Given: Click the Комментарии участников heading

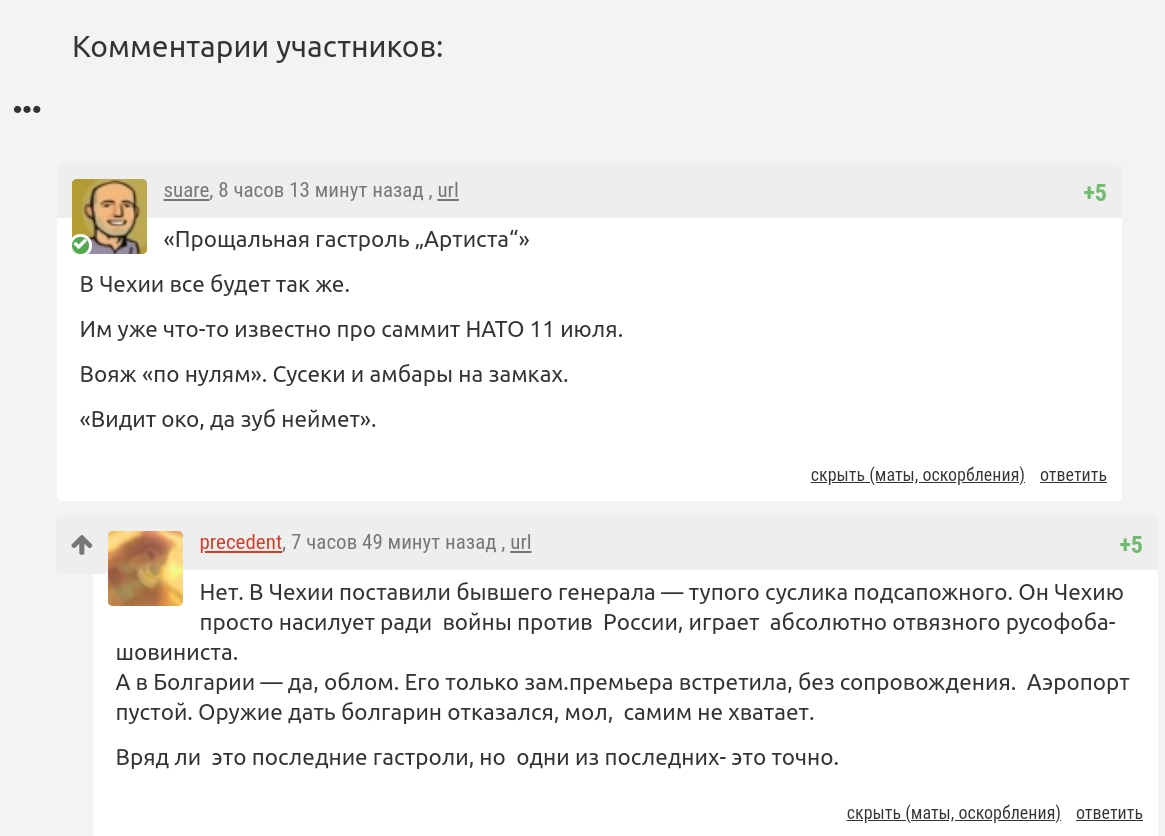Looking at the screenshot, I should [258, 47].
